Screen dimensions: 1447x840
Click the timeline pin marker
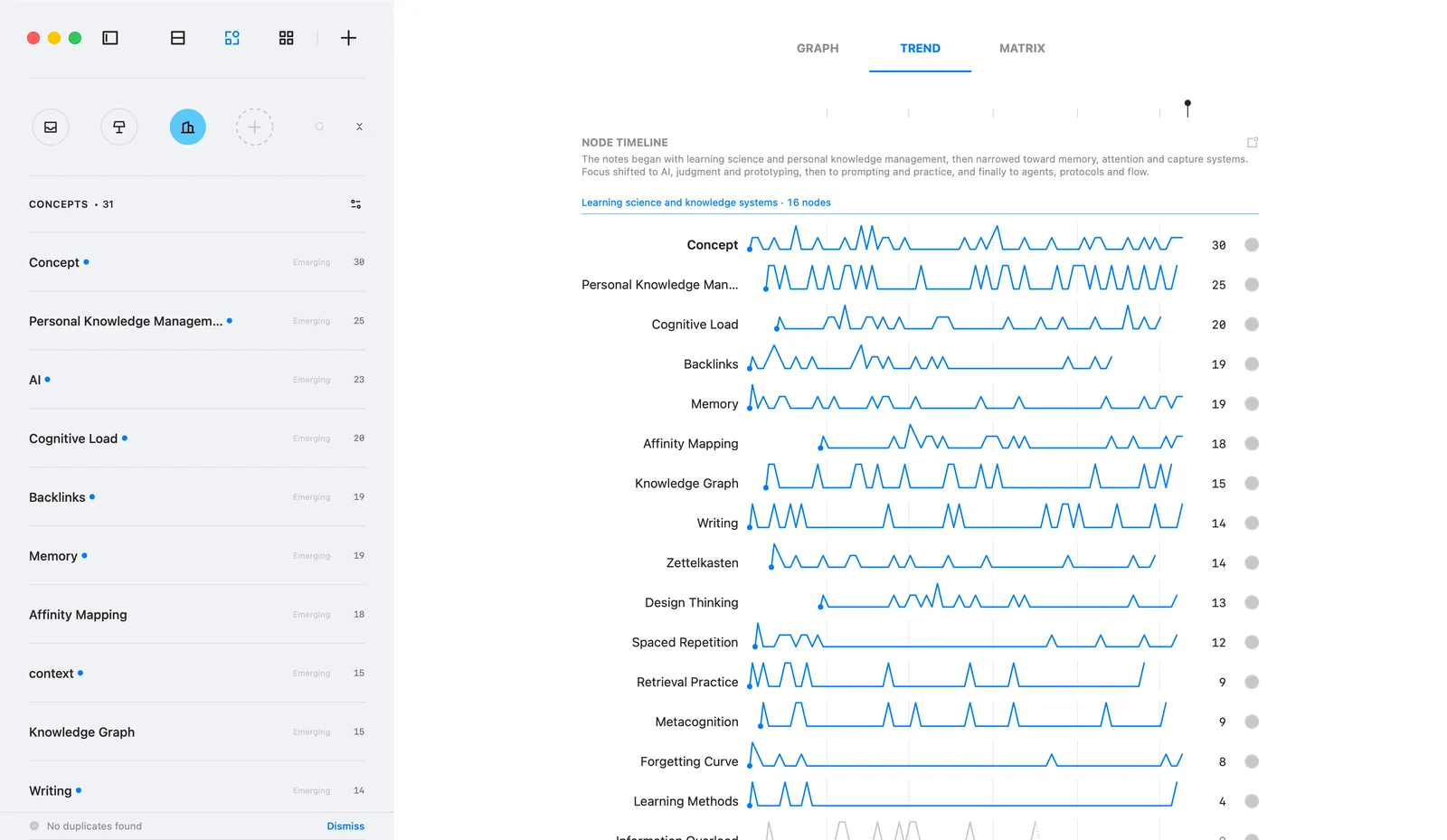(1187, 108)
